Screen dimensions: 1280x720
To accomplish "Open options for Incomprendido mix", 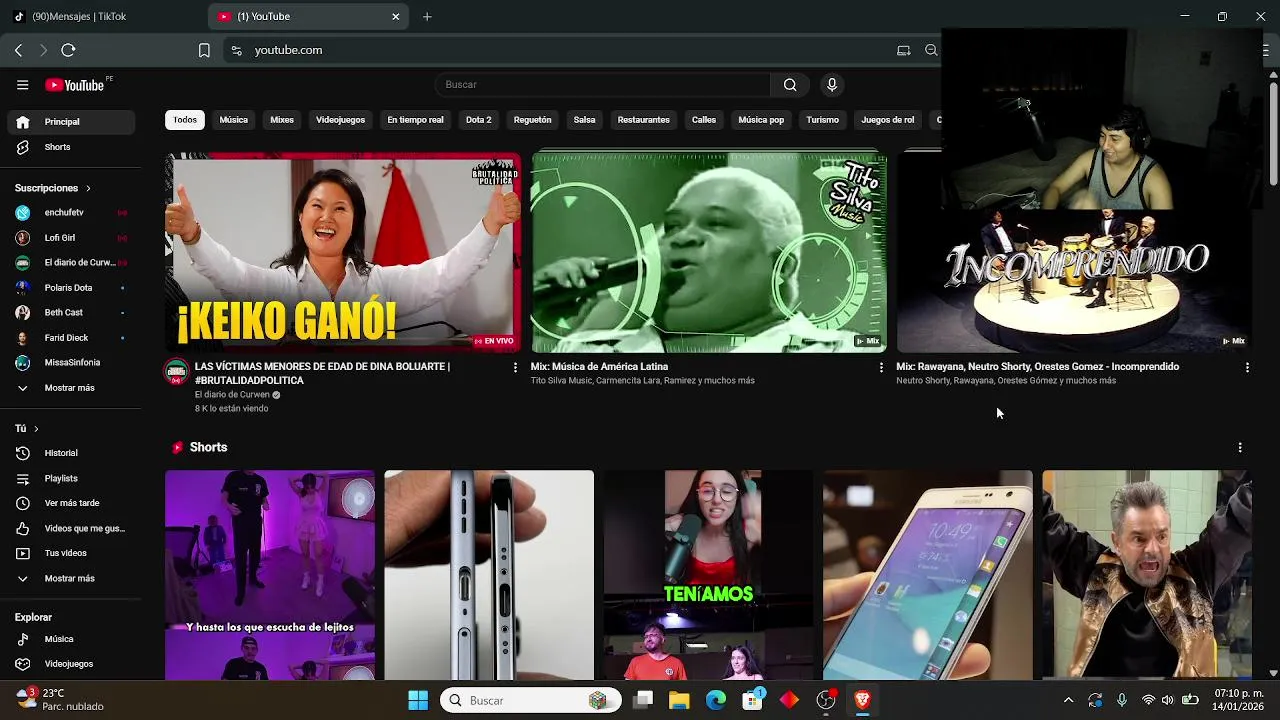I will (1247, 368).
